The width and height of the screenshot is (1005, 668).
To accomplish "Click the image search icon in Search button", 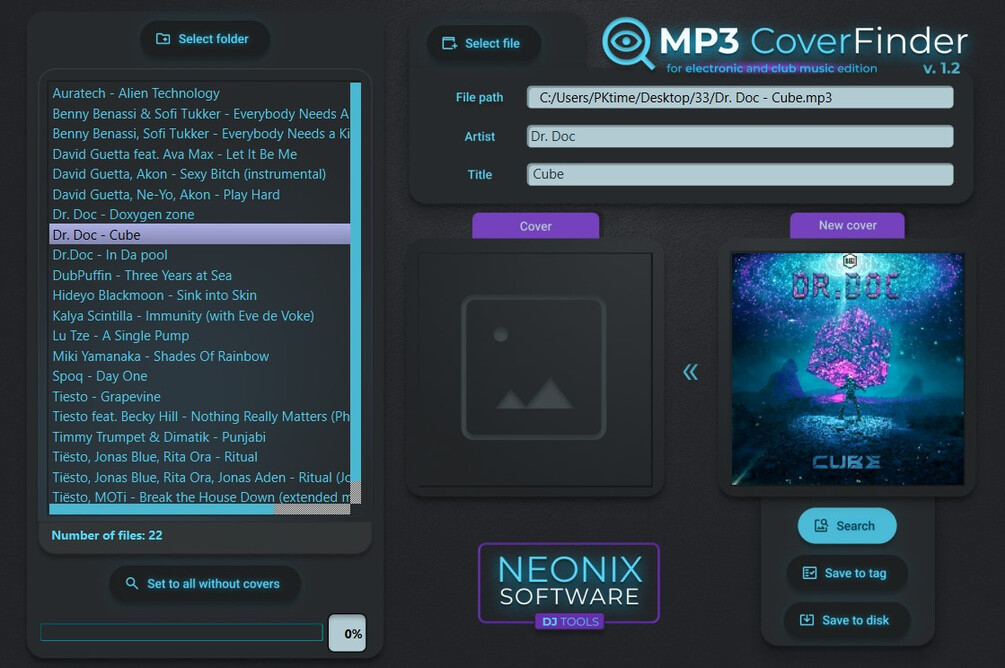I will click(821, 526).
